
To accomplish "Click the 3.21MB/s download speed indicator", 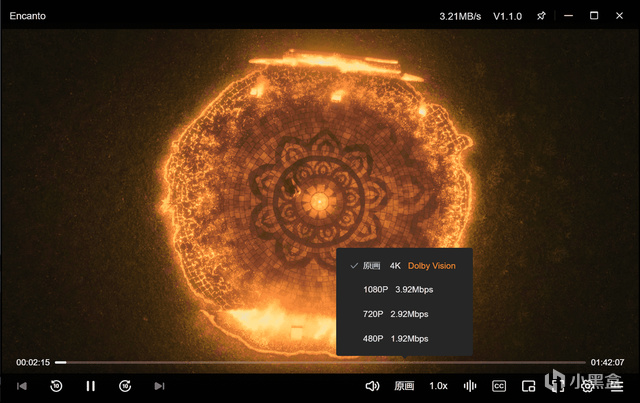I will click(460, 16).
